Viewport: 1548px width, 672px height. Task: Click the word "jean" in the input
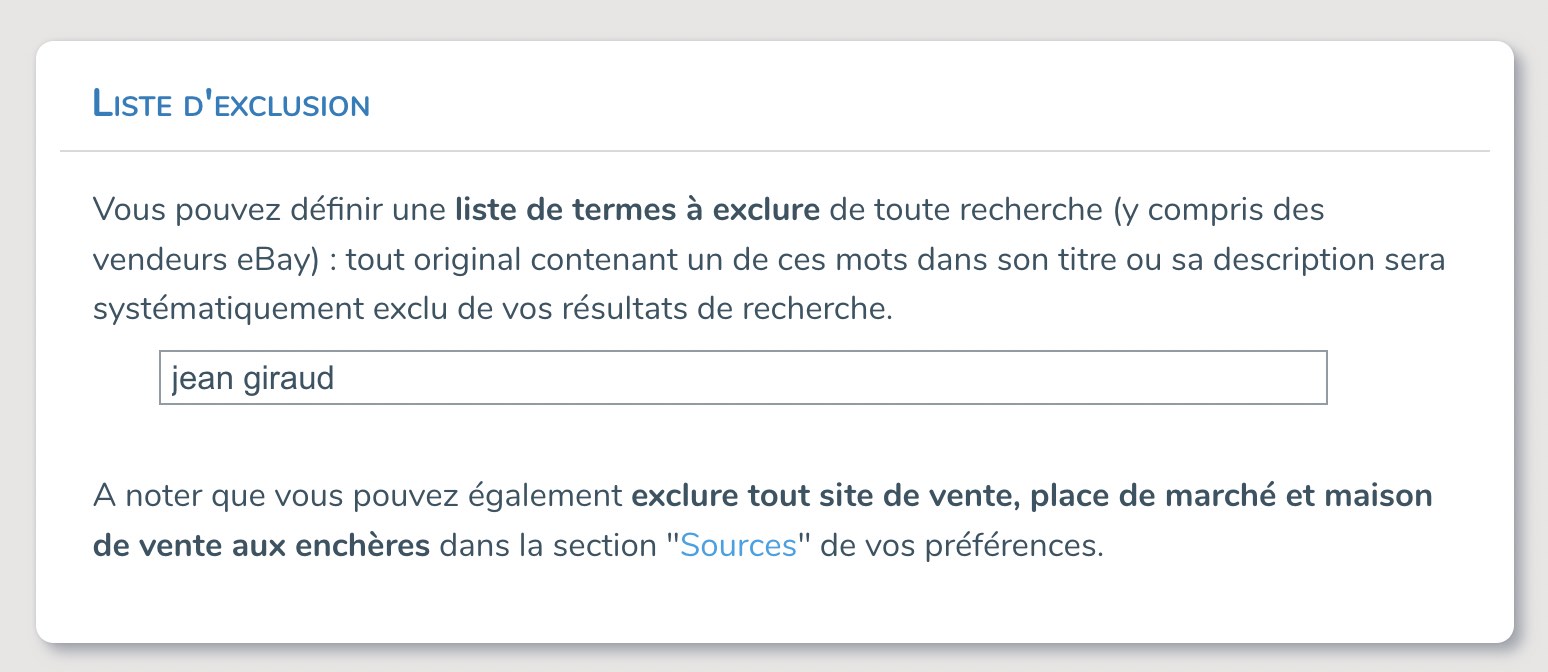(203, 379)
